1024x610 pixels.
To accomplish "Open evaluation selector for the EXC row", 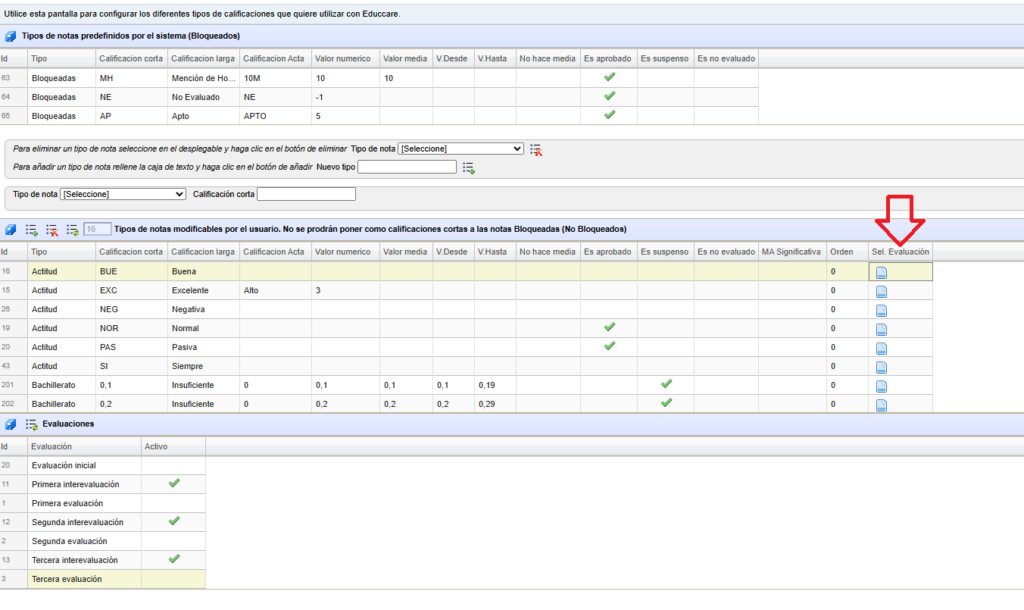I will (881, 291).
